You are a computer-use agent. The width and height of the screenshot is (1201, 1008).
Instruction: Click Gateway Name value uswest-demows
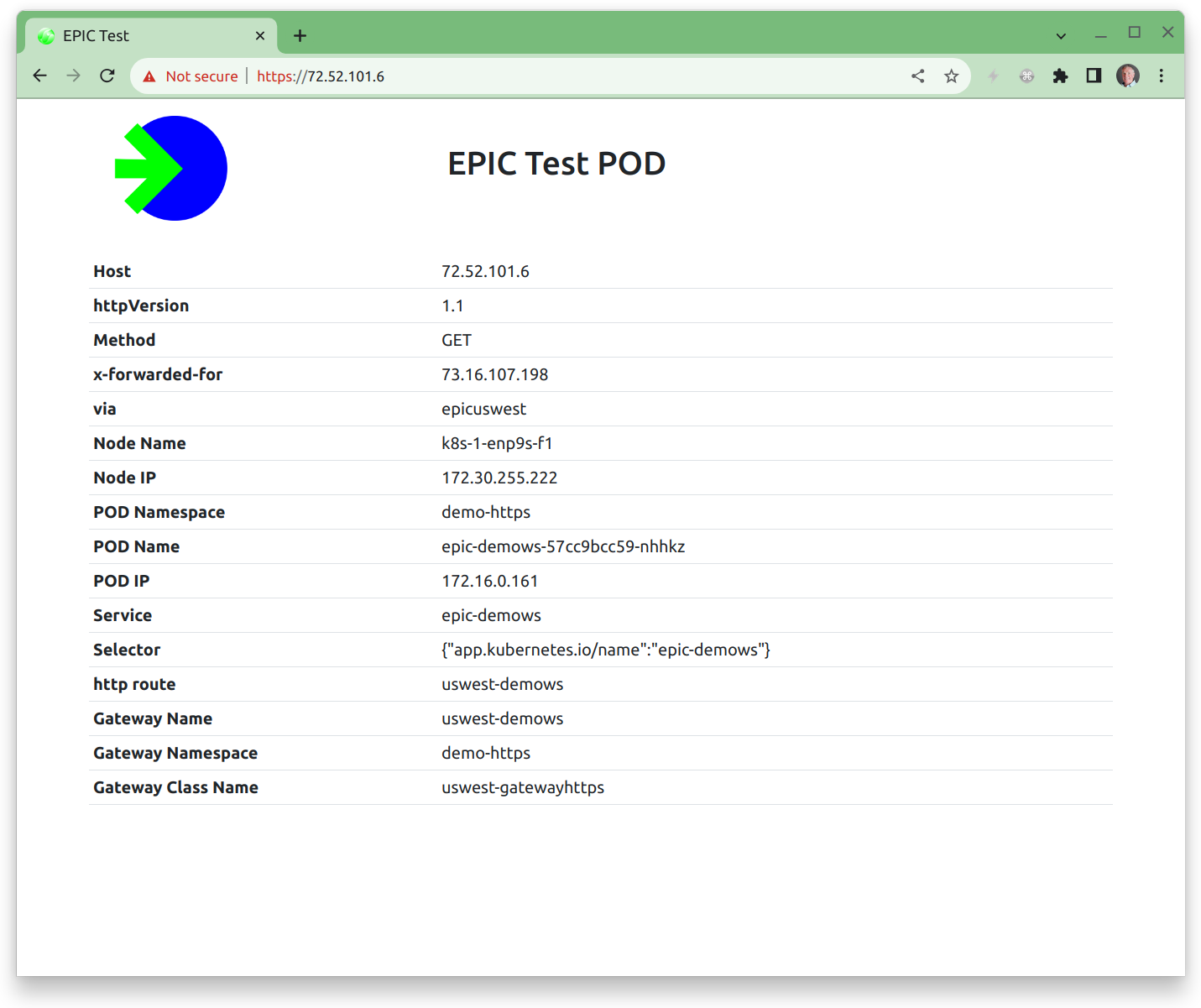tap(503, 718)
